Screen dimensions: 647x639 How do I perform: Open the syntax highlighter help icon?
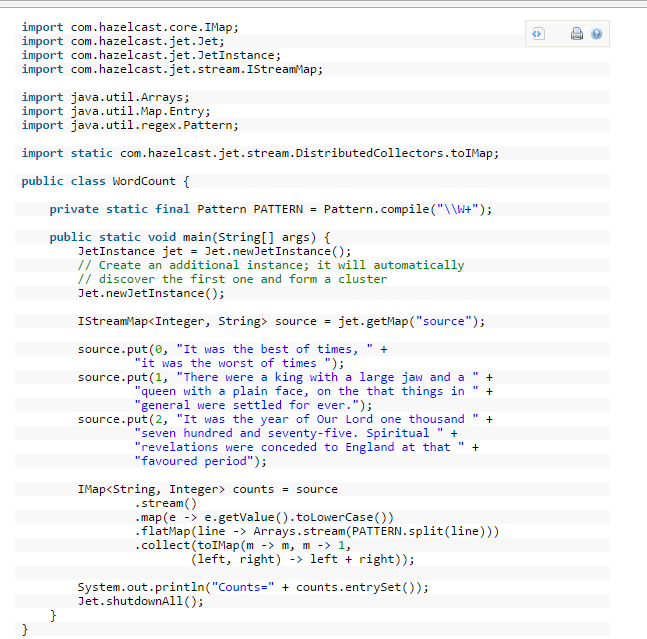pos(596,34)
